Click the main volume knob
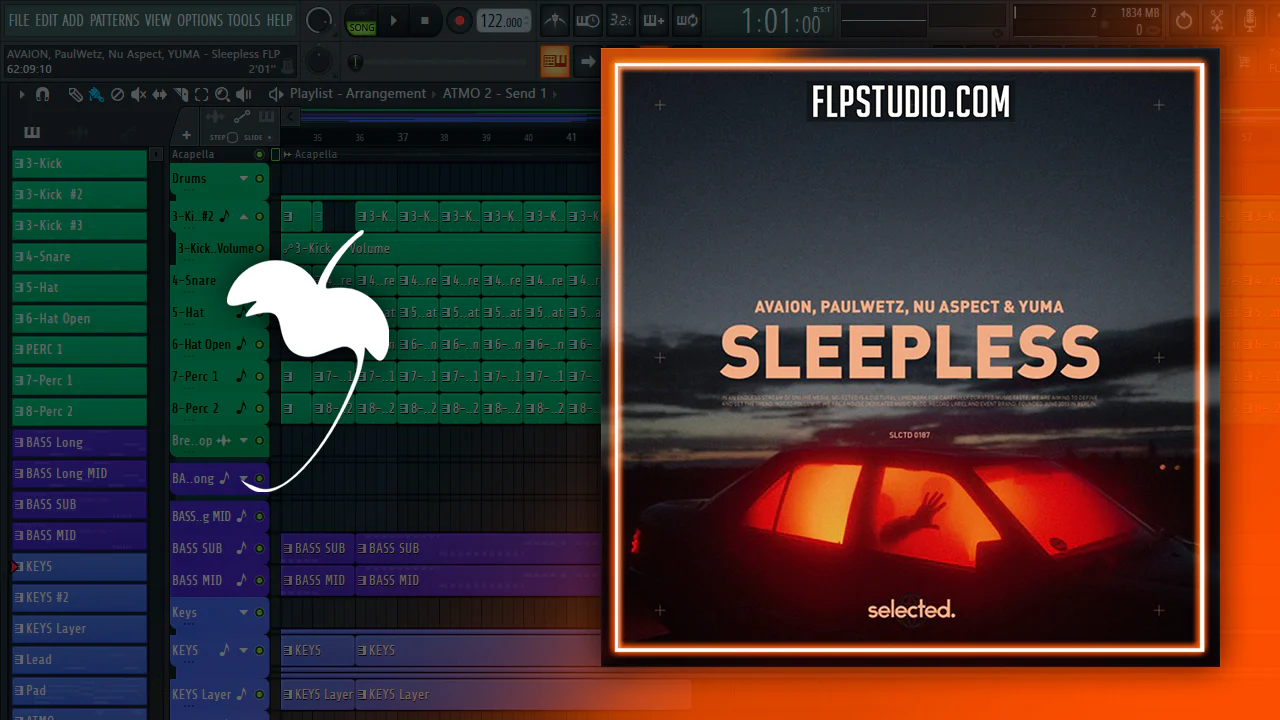Screen dimensions: 1280x720 pyautogui.click(x=319, y=20)
